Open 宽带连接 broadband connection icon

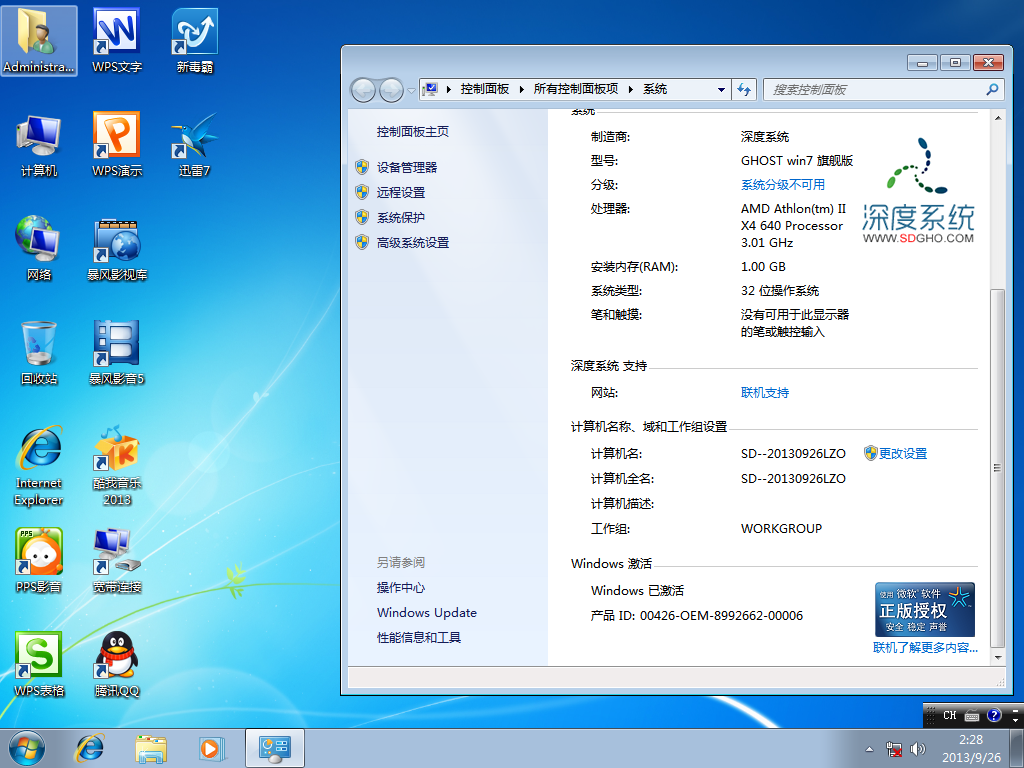[x=116, y=561]
